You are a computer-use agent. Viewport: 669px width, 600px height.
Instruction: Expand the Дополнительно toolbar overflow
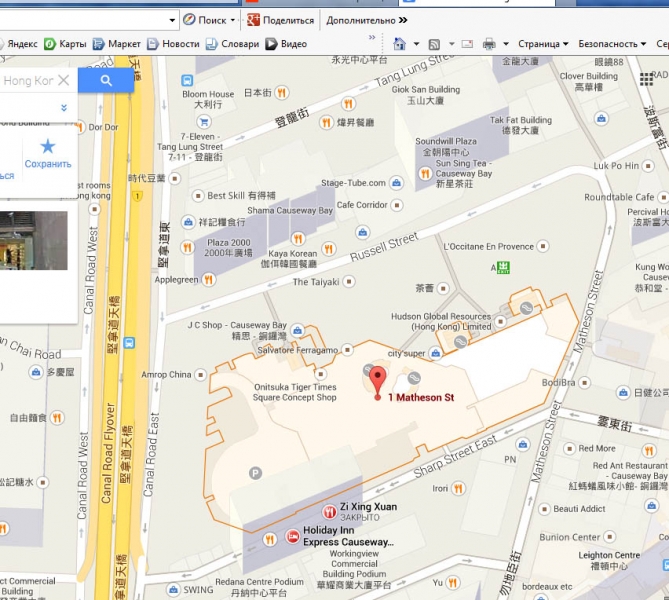tap(403, 20)
